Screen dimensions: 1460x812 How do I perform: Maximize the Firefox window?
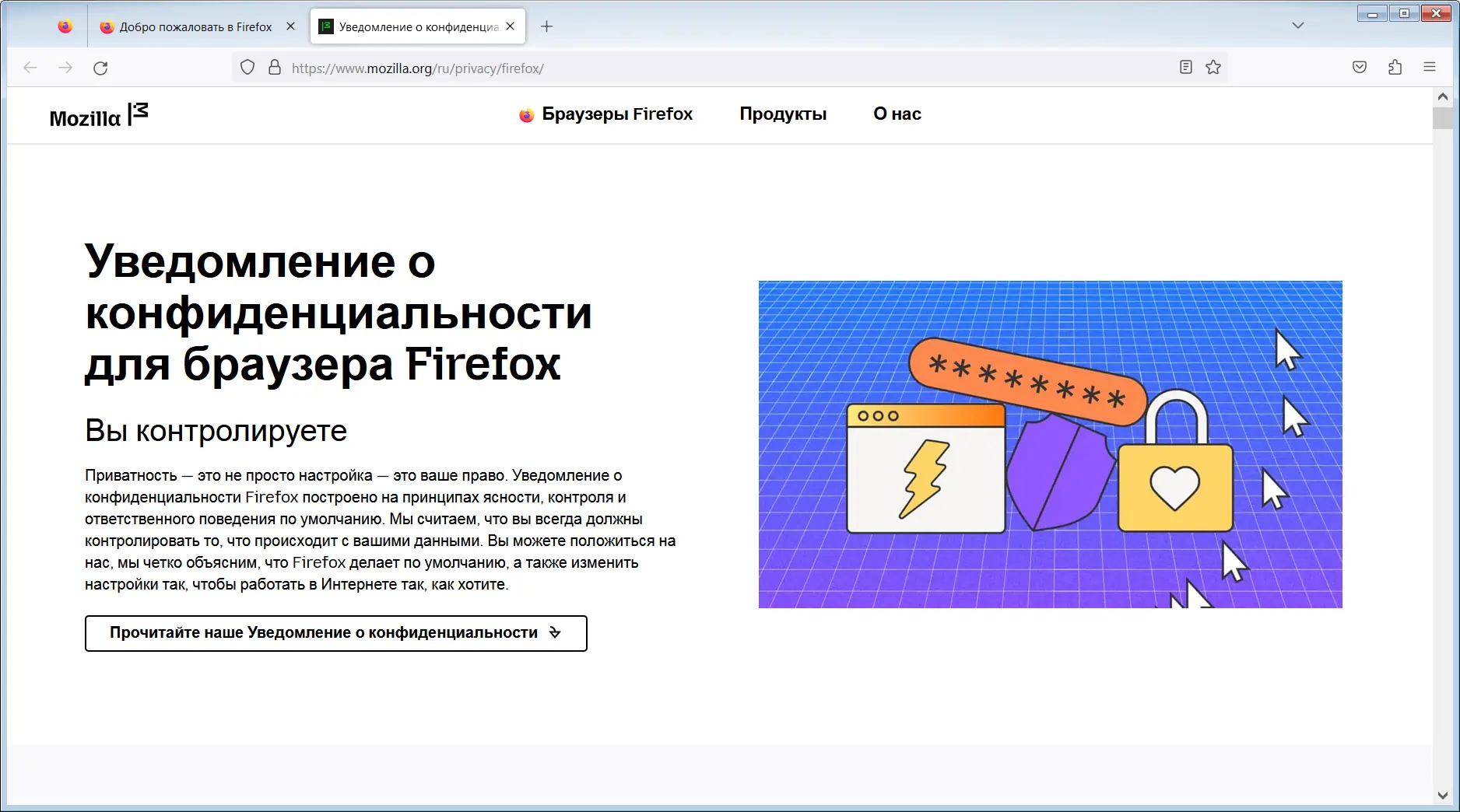click(x=1404, y=13)
